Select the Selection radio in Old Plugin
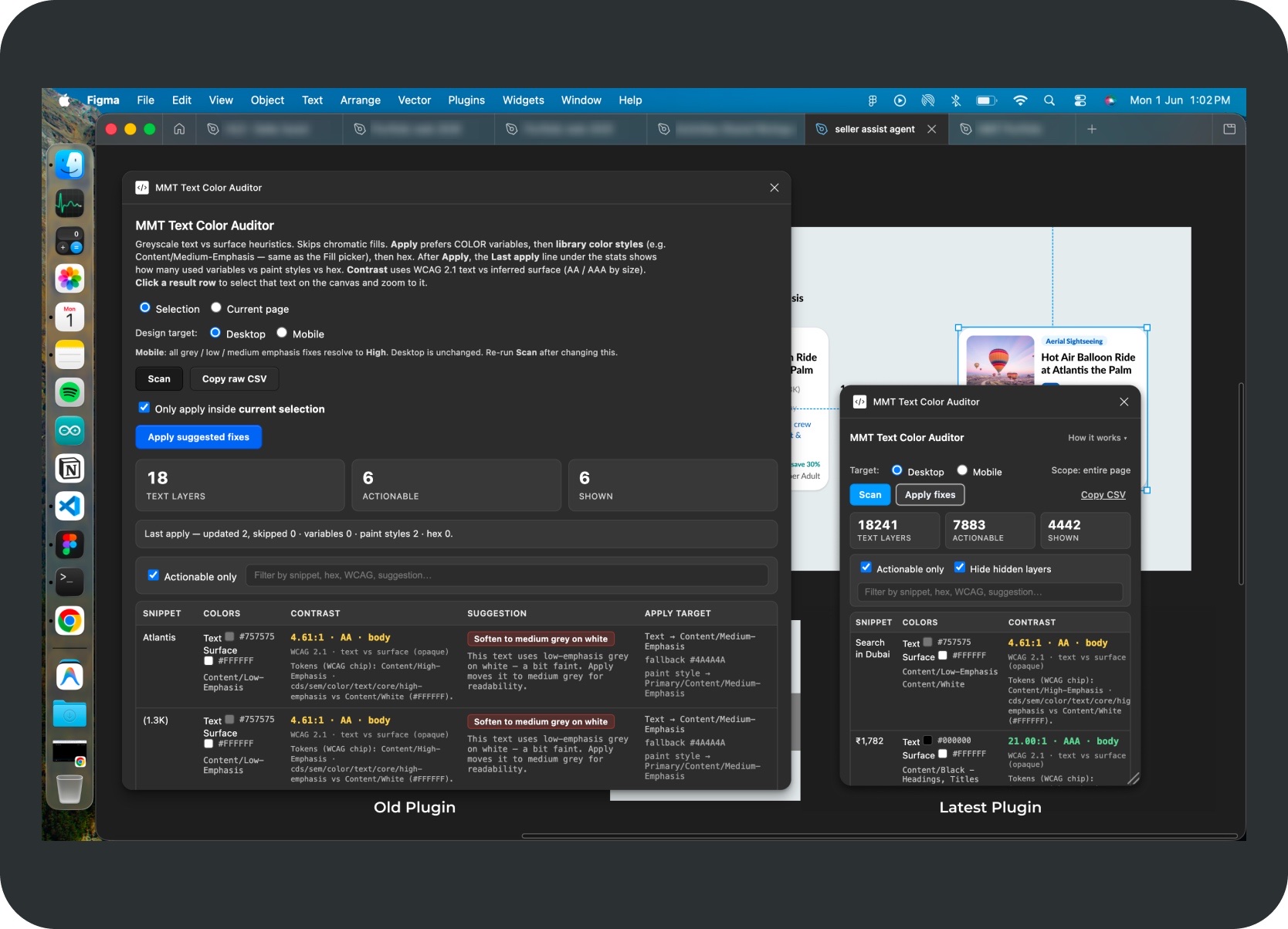Viewport: 1288px width, 929px height. pos(144,307)
